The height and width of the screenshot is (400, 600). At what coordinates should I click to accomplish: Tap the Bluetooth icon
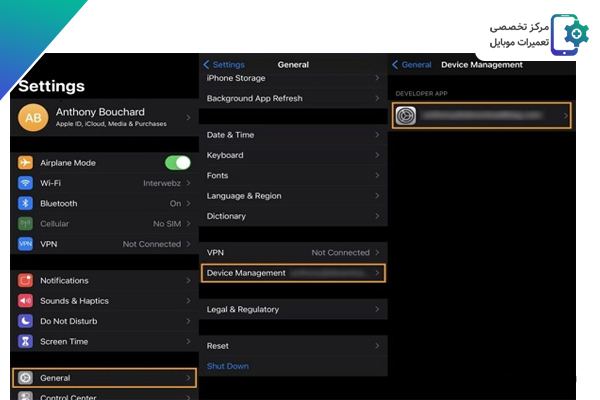click(x=25, y=203)
